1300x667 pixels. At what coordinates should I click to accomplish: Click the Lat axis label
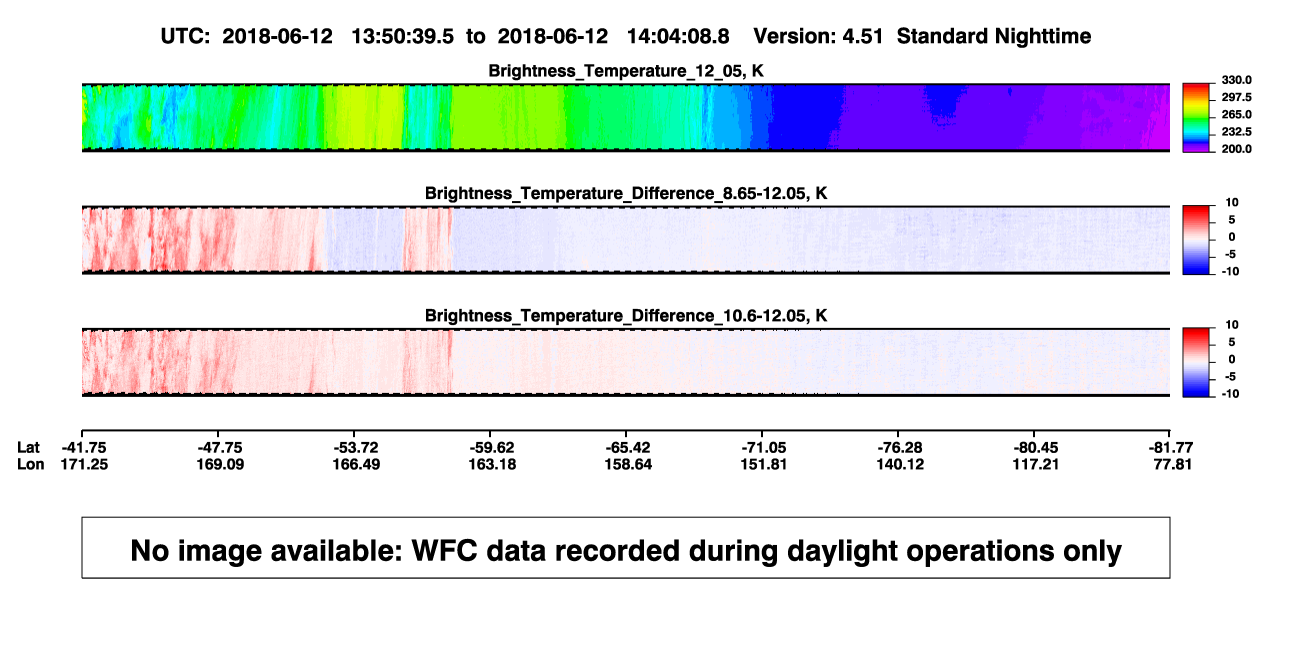coord(28,446)
